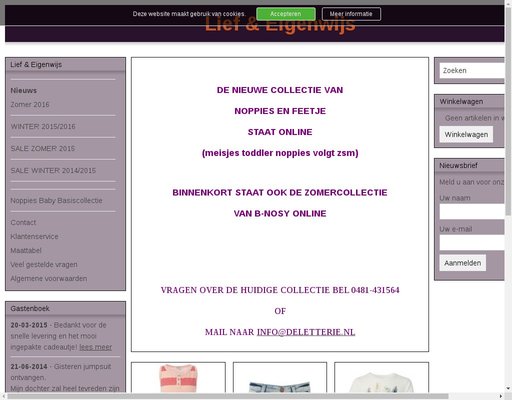This screenshot has width=512, height=400.
Task: Open the WINTER 2015/2016 category
Action: [x=43, y=126]
